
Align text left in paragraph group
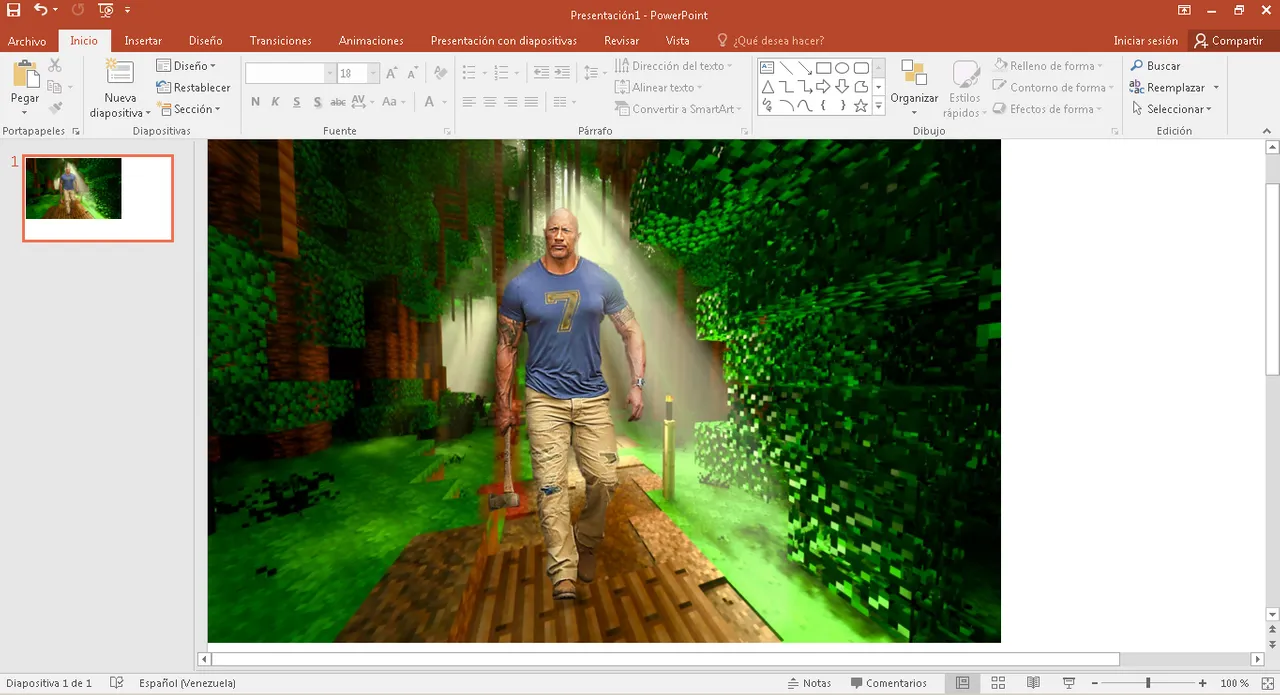[x=469, y=102]
